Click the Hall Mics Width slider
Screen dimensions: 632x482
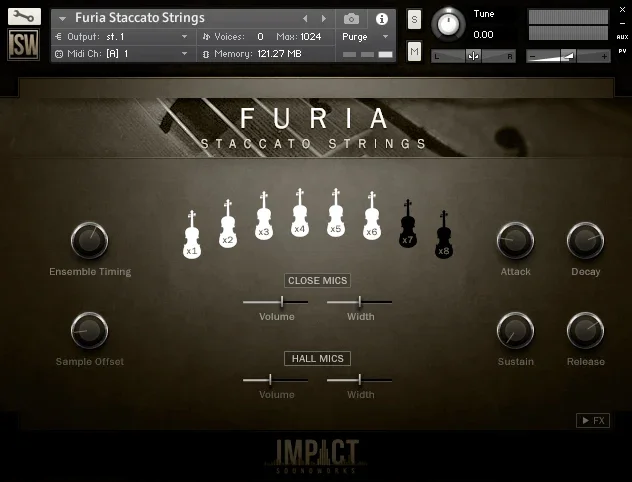pyautogui.click(x=360, y=380)
